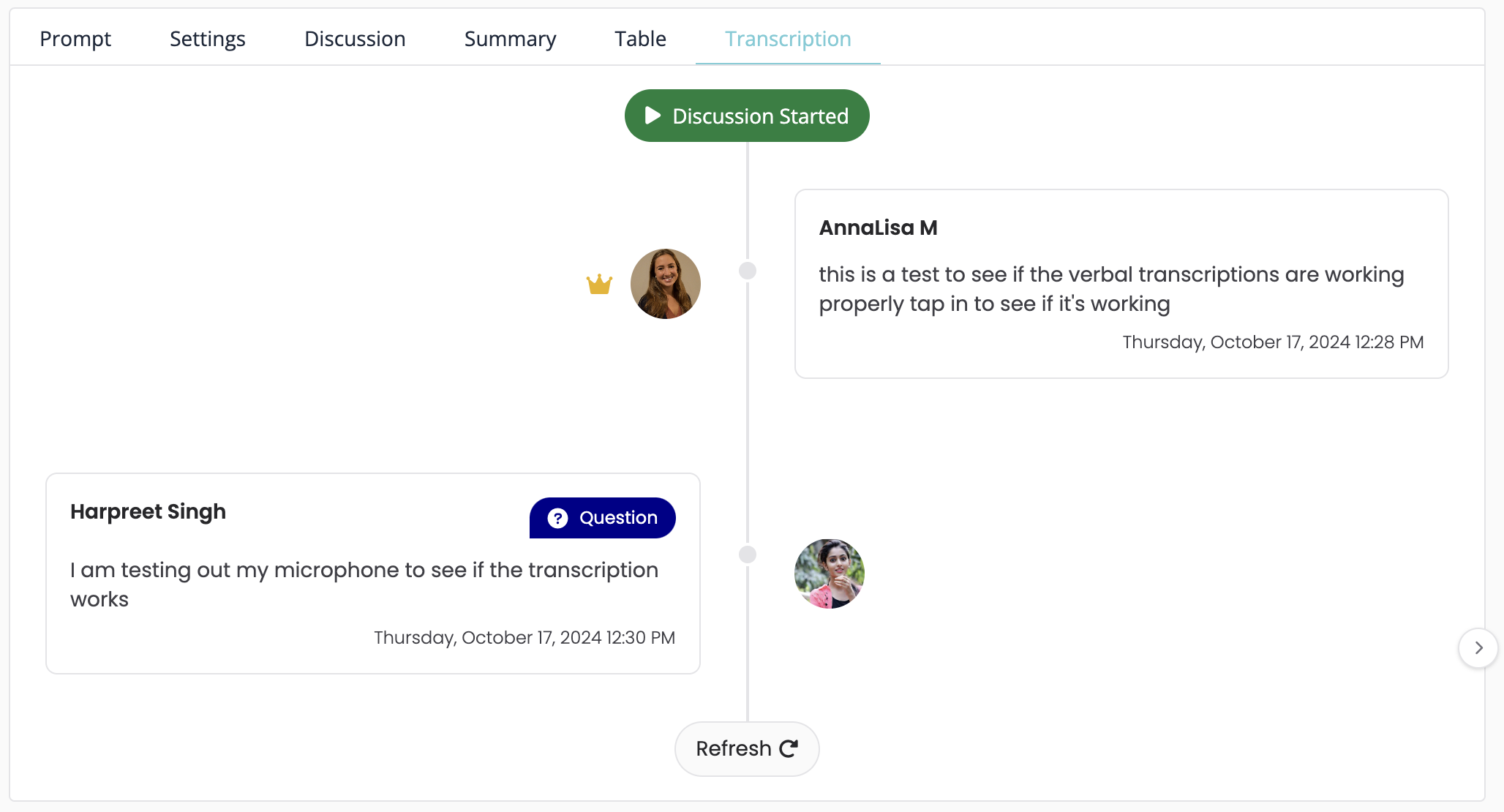The height and width of the screenshot is (812, 1504).
Task: Click Harpreet Singh's profile photo
Action: (x=829, y=574)
